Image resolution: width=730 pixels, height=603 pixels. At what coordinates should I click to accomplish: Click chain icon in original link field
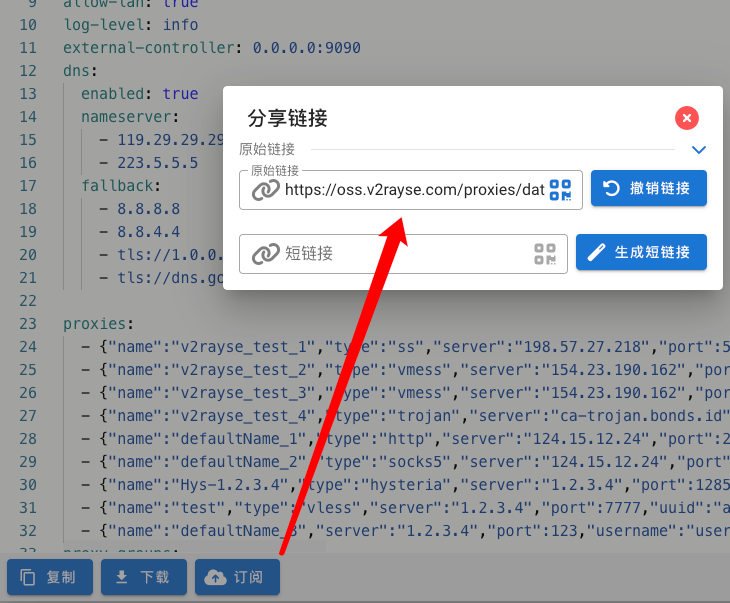(x=265, y=190)
